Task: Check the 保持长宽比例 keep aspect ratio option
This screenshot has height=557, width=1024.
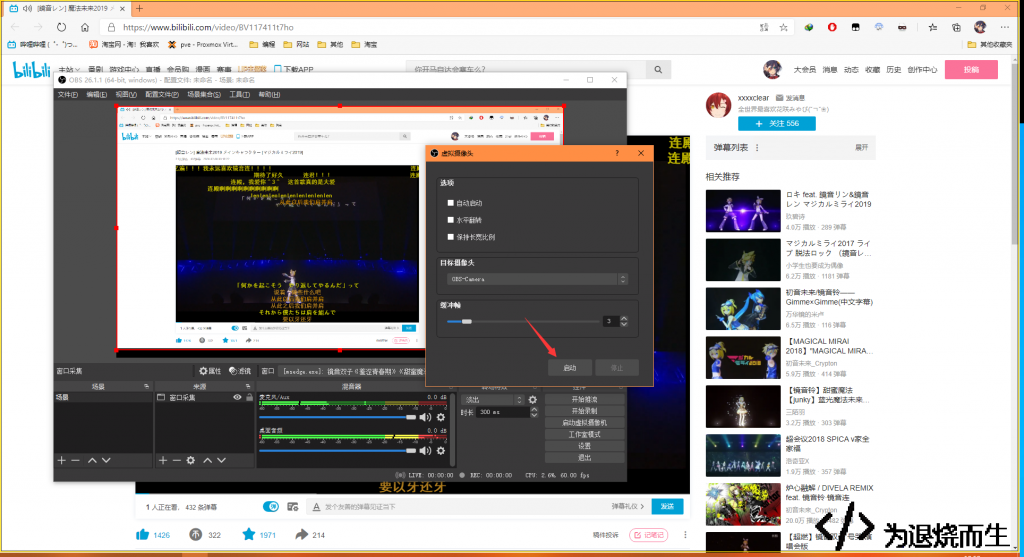Action: (x=451, y=237)
